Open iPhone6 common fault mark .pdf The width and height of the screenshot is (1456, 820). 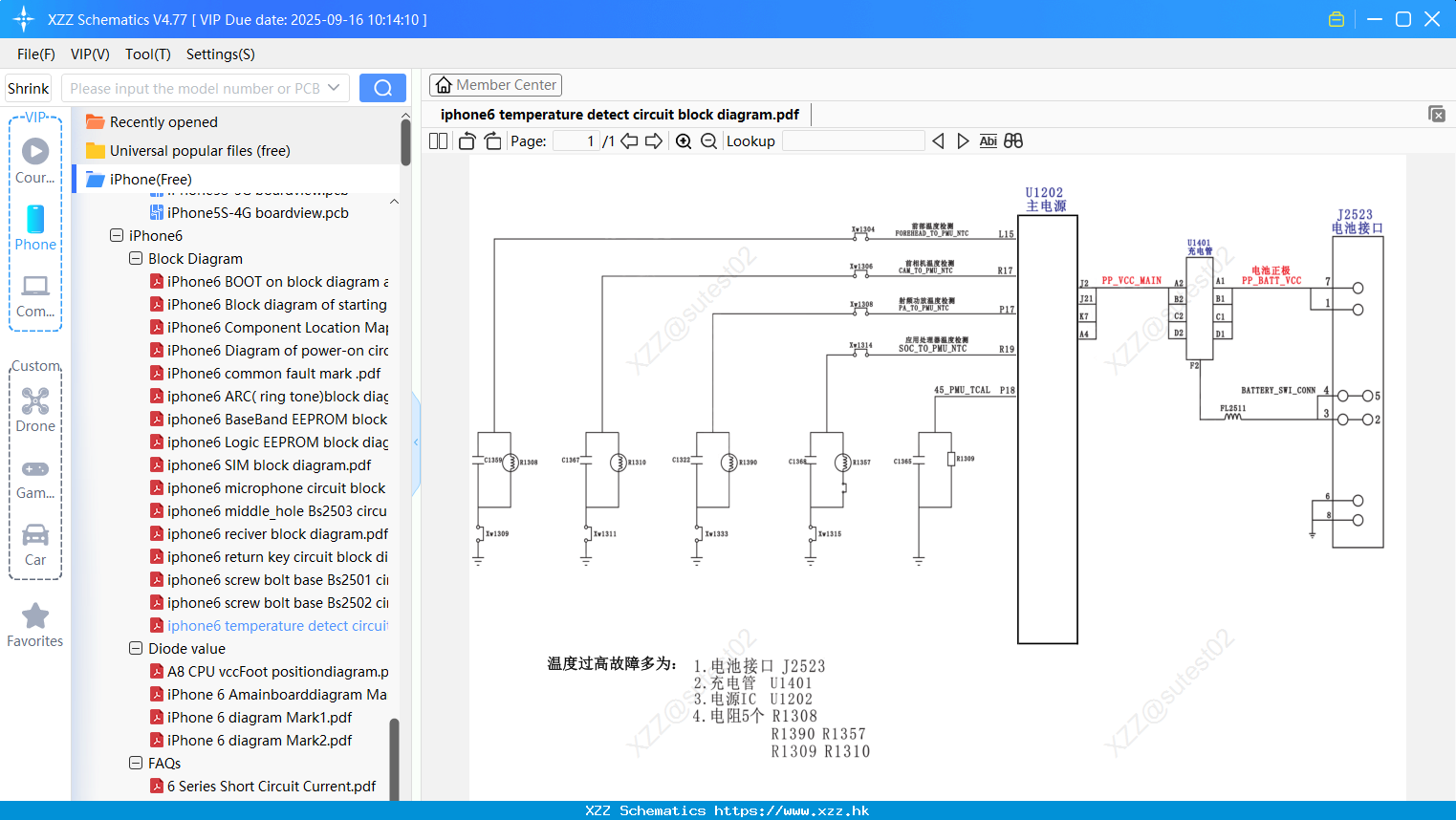(266, 373)
